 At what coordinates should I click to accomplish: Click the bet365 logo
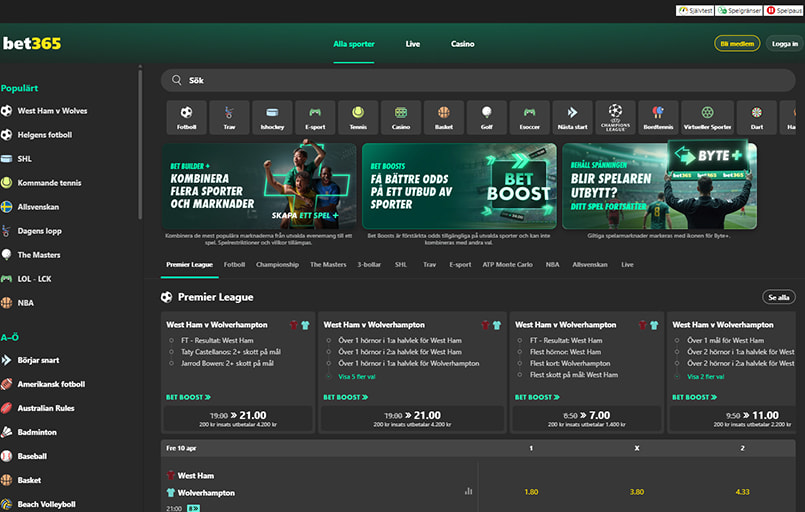[x=32, y=44]
